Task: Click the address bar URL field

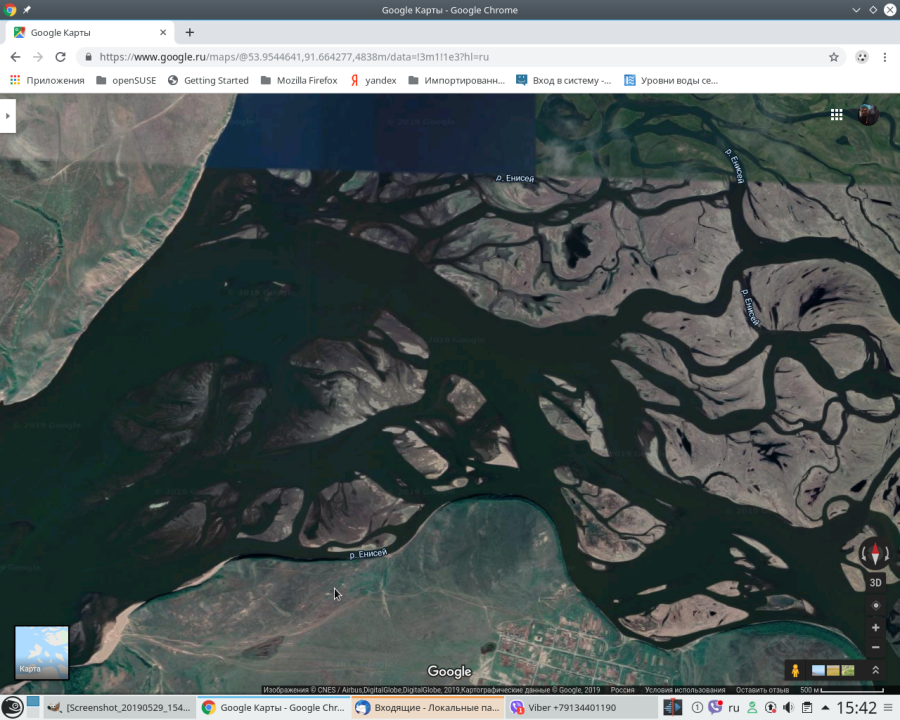Action: 450,57
